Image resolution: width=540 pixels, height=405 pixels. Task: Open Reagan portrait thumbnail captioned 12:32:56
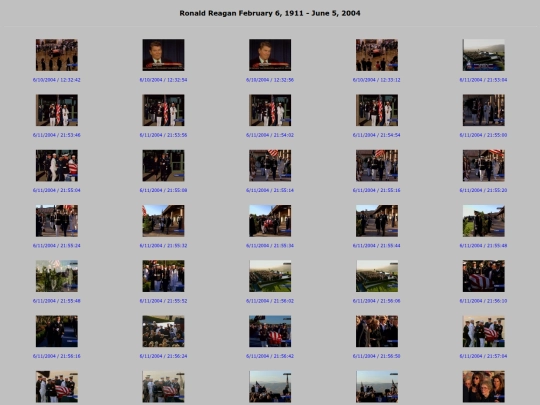(x=270, y=55)
